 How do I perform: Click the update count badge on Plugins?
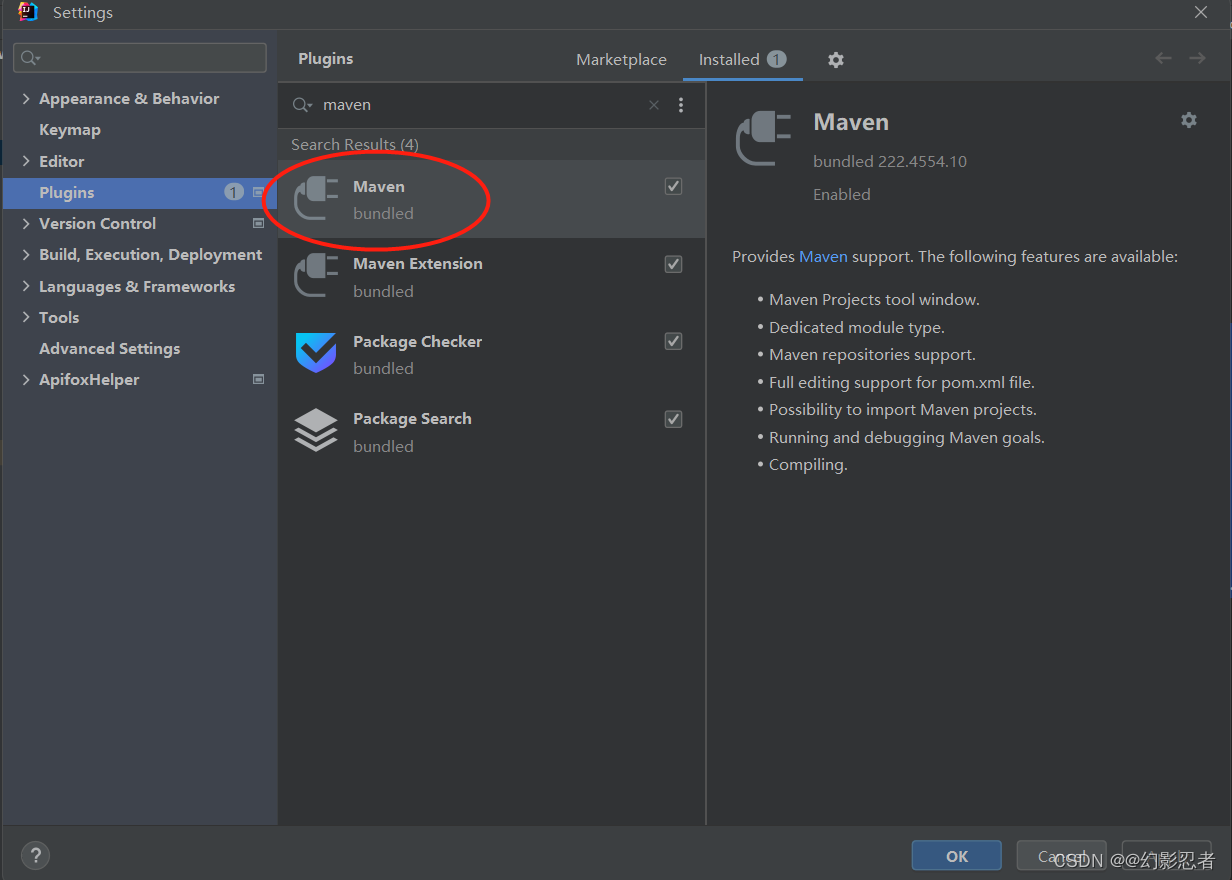pyautogui.click(x=234, y=192)
